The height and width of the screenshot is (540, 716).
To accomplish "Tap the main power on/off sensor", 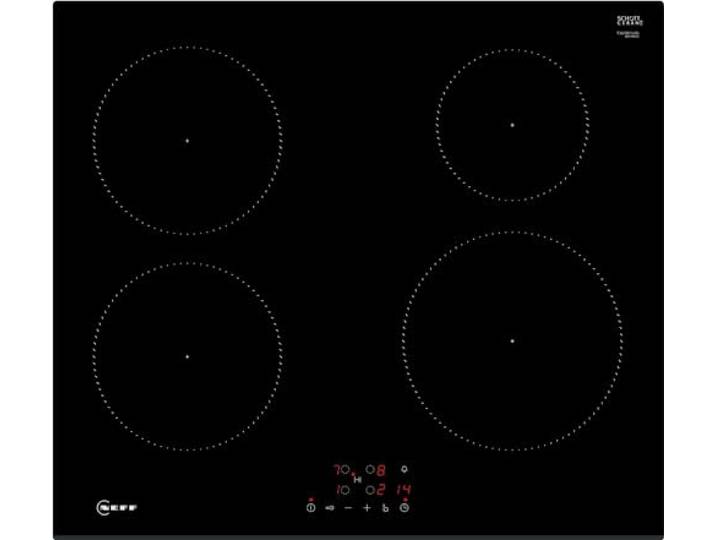I will click(311, 508).
